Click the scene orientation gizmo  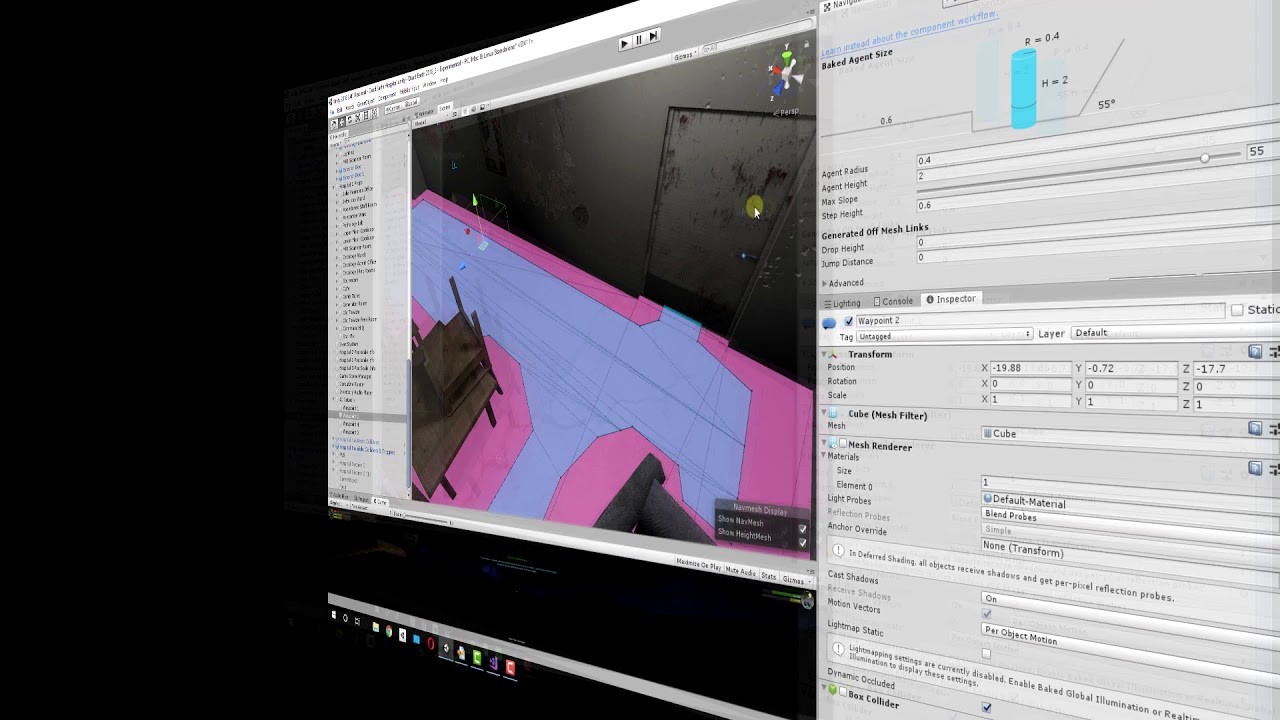click(785, 72)
